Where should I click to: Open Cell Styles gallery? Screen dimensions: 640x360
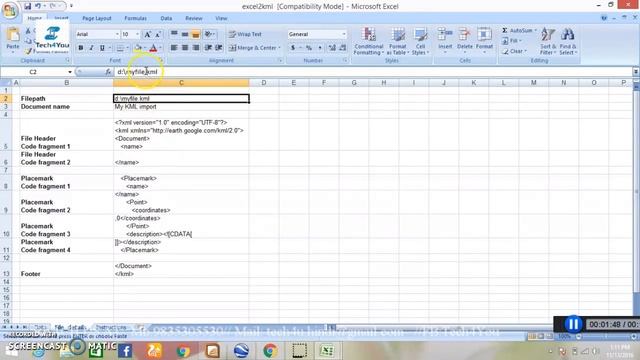tap(420, 41)
